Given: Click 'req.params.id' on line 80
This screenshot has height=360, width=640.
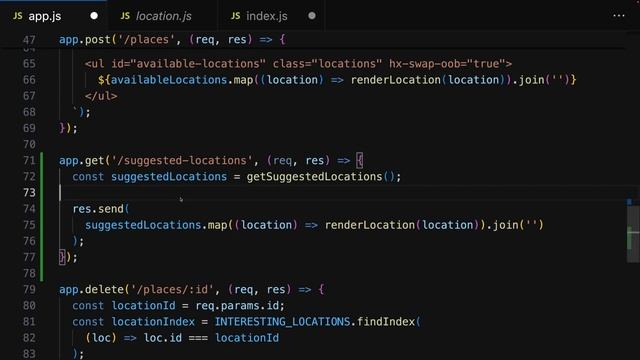Looking at the screenshot, I should point(237,306).
